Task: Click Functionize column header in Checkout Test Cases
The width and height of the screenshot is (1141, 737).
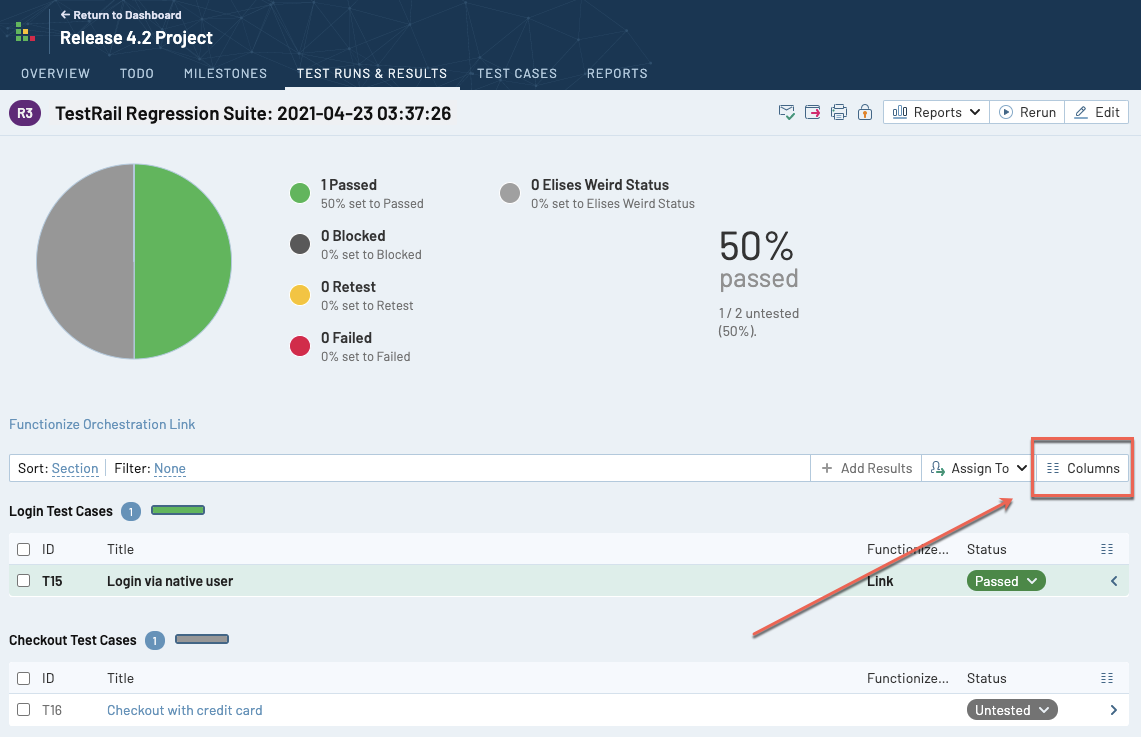Action: click(x=907, y=678)
